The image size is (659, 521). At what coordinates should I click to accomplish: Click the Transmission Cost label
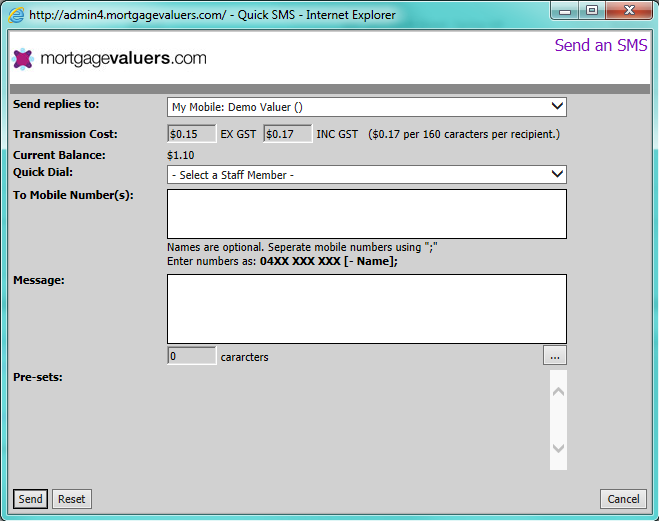click(65, 134)
